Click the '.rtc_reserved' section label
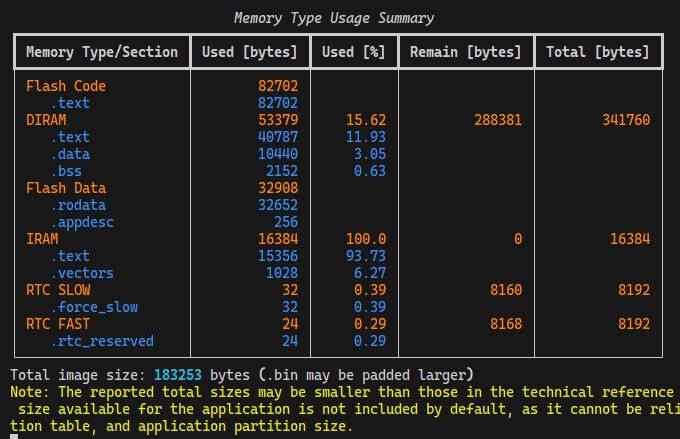The image size is (680, 439). click(102, 341)
